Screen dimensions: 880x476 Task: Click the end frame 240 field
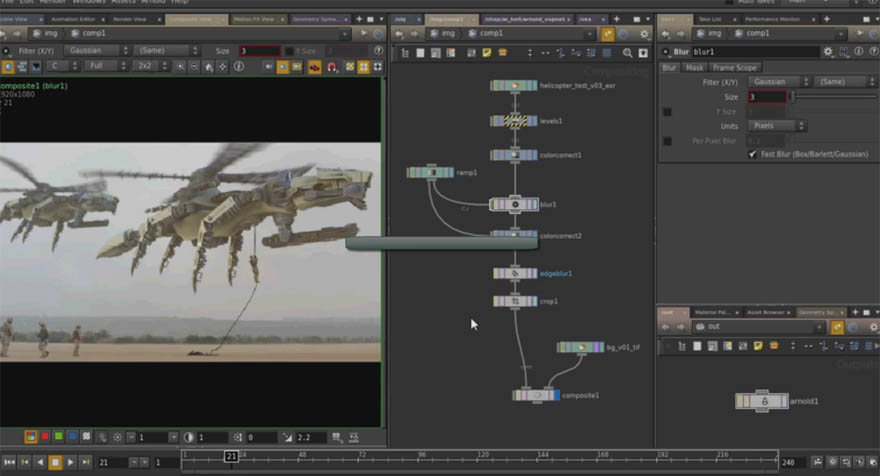click(792, 463)
